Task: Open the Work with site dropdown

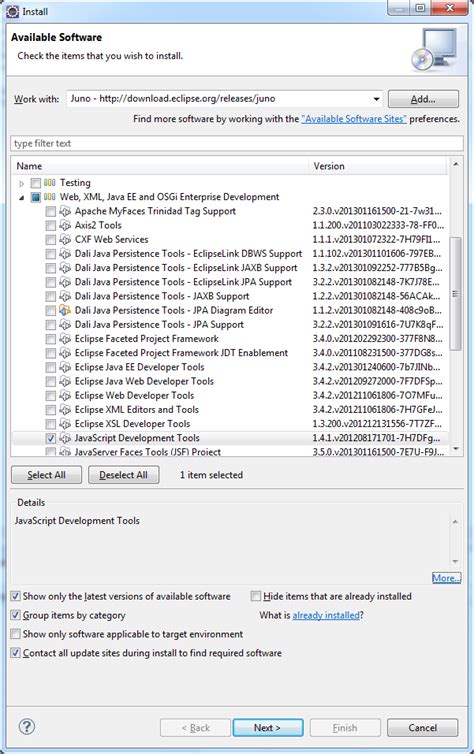Action: click(376, 99)
